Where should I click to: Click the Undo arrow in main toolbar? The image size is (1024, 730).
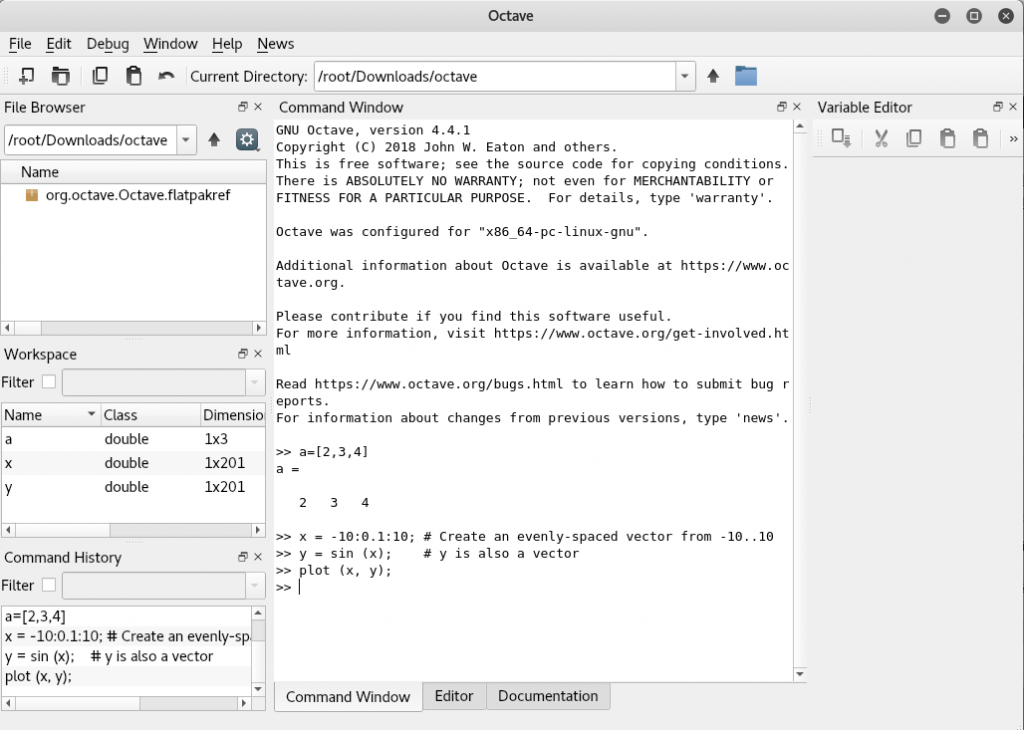[167, 76]
